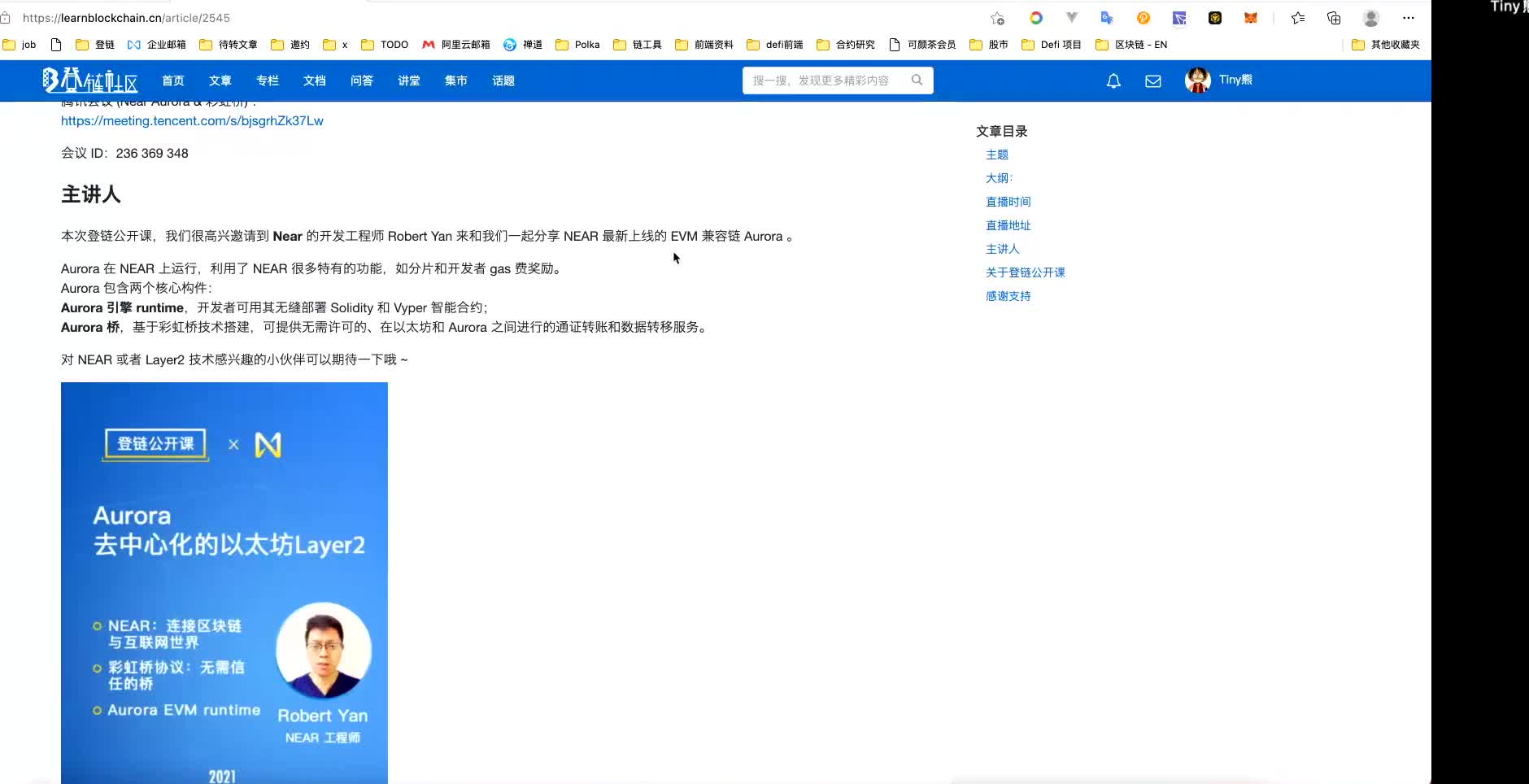Open the 话题 nav item

click(503, 81)
